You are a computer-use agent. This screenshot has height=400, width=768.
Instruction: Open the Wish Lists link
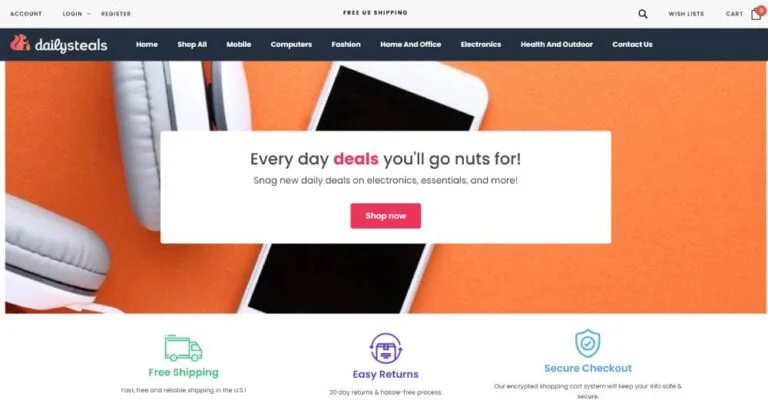coord(686,14)
